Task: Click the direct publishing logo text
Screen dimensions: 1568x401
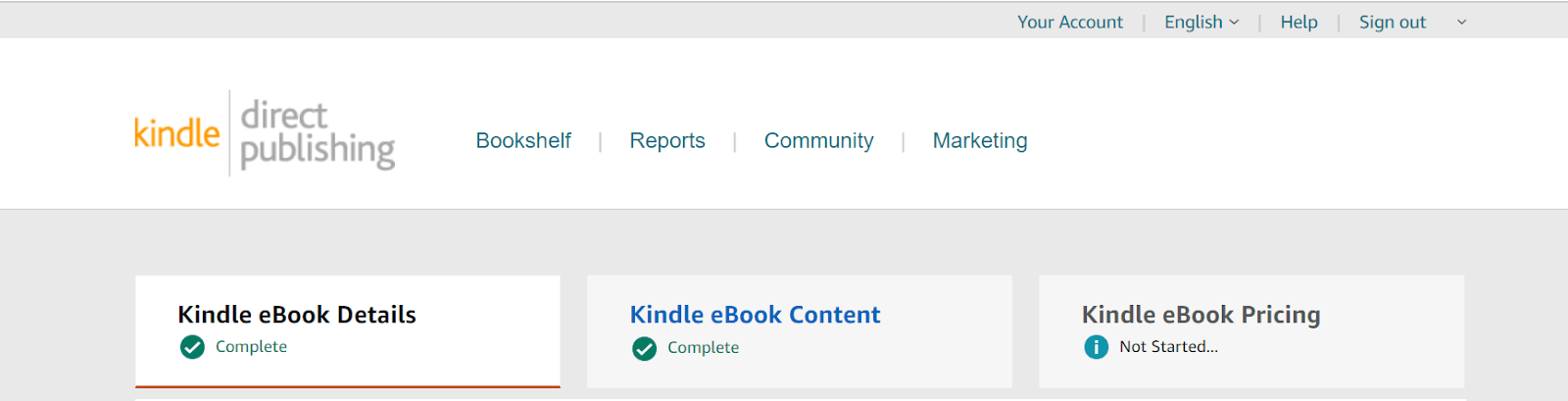Action: tap(318, 134)
